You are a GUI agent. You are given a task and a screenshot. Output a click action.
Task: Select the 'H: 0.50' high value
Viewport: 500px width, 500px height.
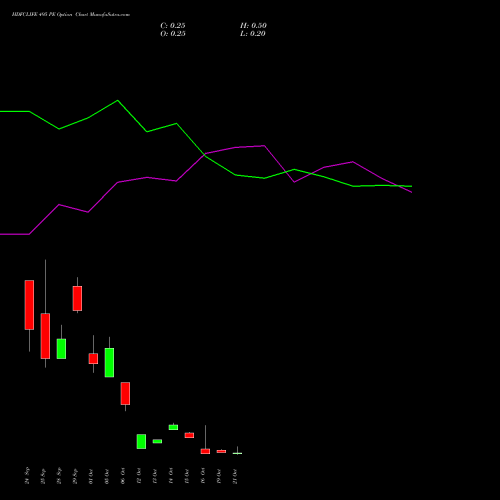(253, 26)
